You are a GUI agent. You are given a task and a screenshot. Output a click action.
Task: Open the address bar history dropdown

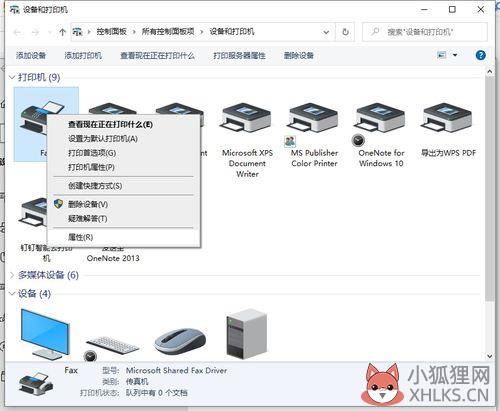[x=326, y=32]
